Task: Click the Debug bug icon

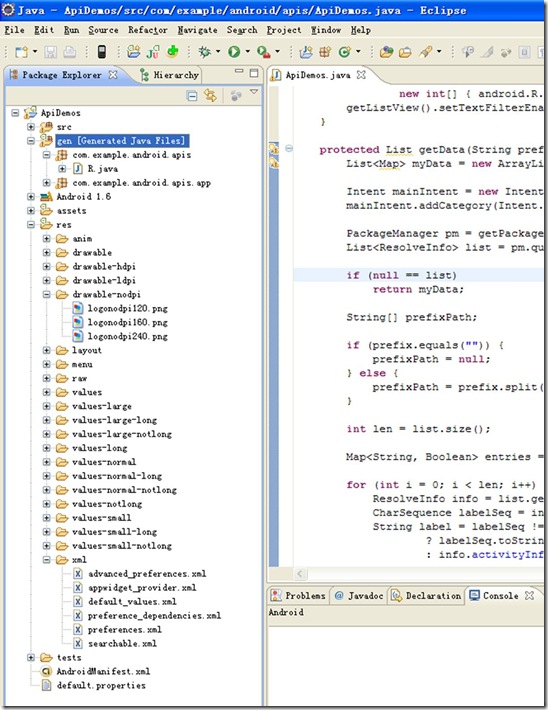Action: pos(205,52)
